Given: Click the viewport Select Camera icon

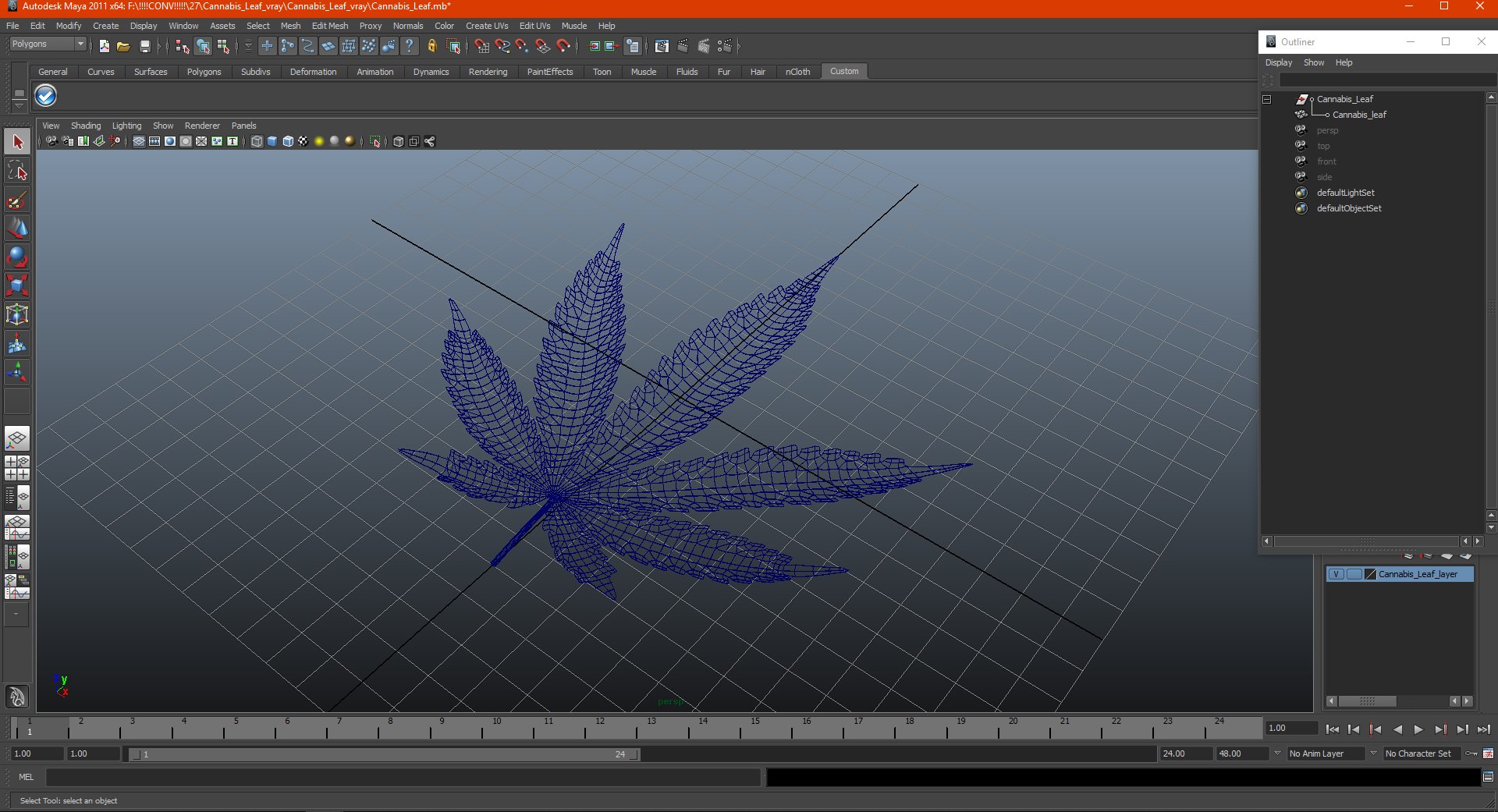Looking at the screenshot, I should [x=51, y=141].
